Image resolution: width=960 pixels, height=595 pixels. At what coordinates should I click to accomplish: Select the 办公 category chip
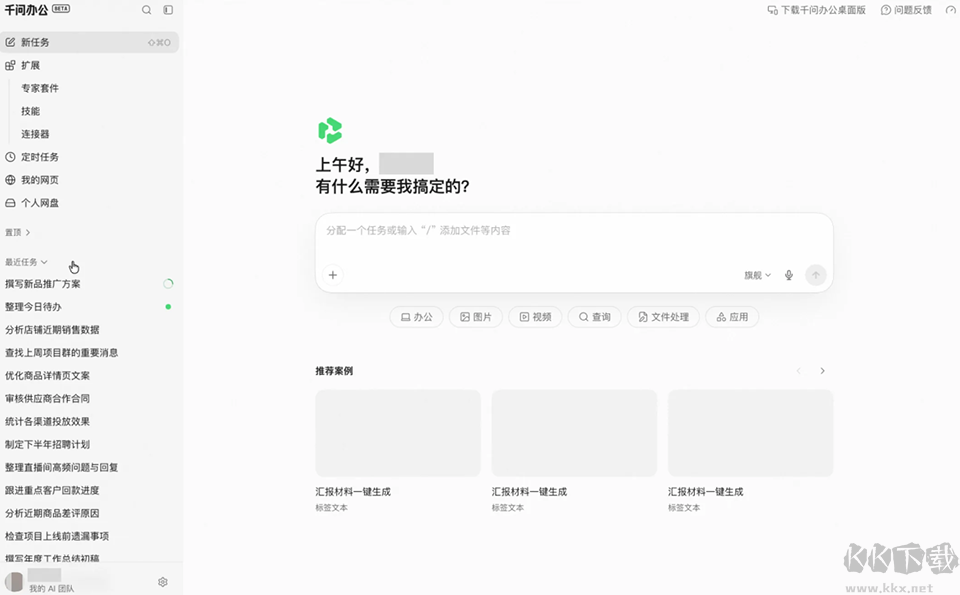click(x=416, y=317)
